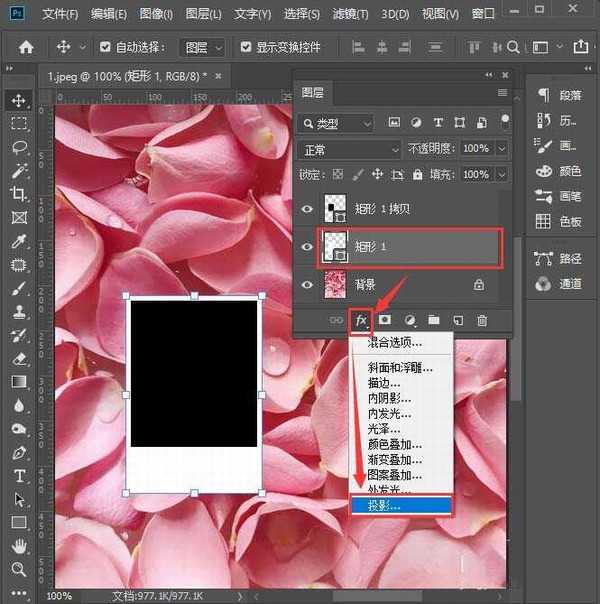Create new group folder icon
Image resolution: width=600 pixels, height=604 pixels.
(x=434, y=320)
